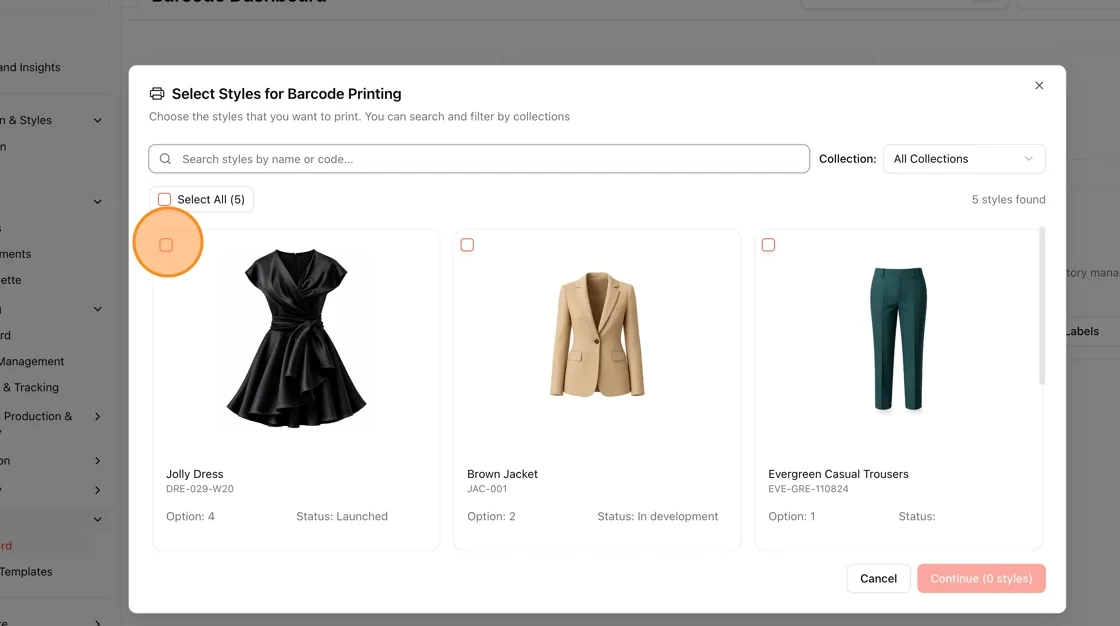The width and height of the screenshot is (1120, 626).
Task: Click the printer icon in dialog title
Action: (157, 94)
